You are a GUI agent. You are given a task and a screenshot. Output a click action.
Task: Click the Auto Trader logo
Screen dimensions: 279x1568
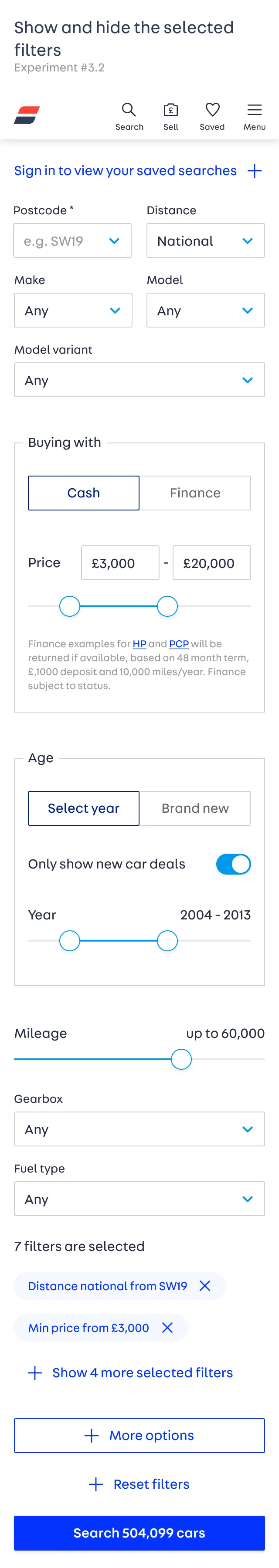[27, 115]
